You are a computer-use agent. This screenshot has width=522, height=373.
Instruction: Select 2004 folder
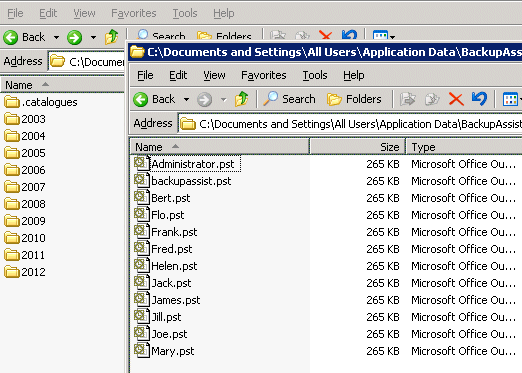25,136
